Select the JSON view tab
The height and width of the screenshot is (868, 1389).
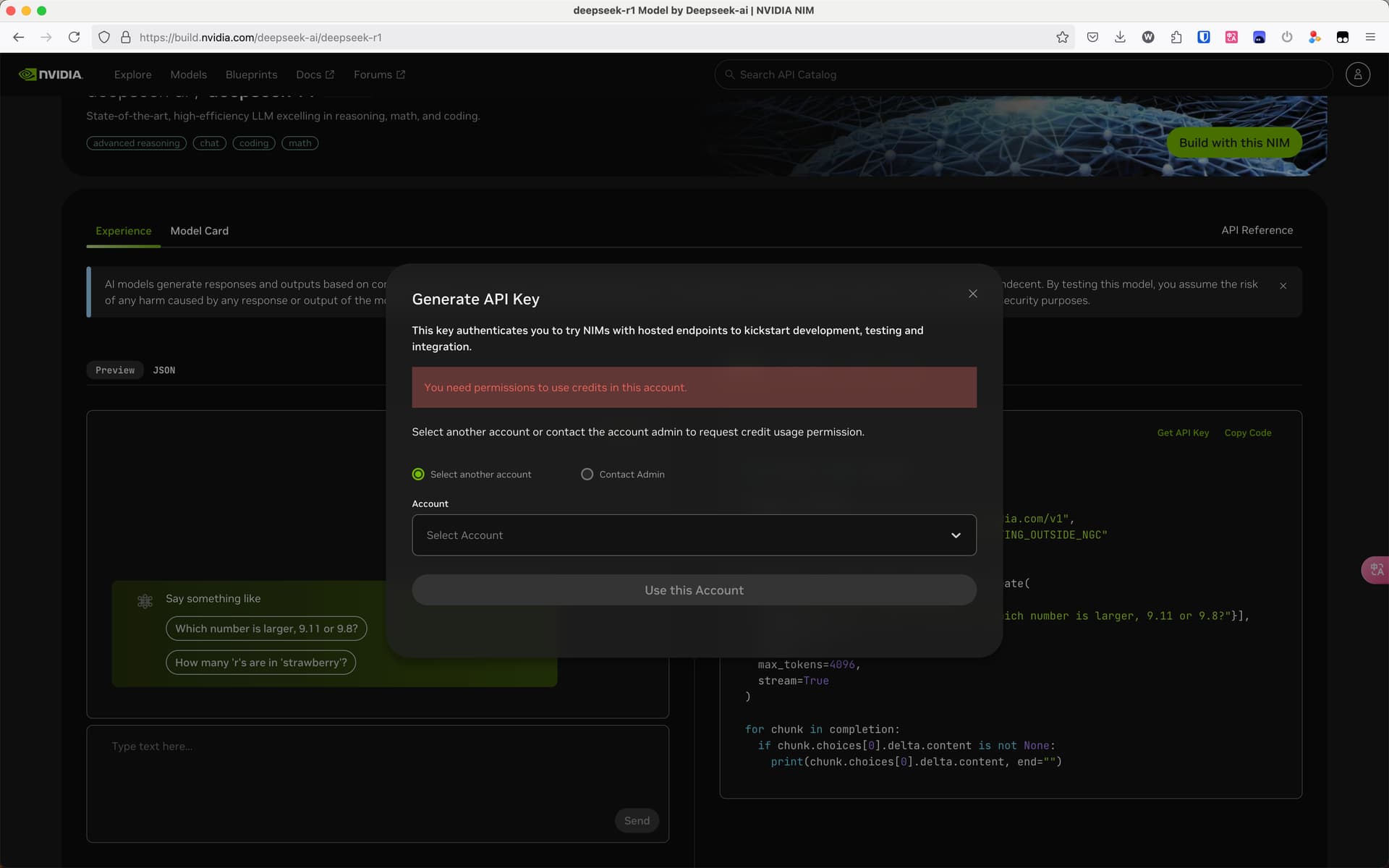pyautogui.click(x=164, y=370)
